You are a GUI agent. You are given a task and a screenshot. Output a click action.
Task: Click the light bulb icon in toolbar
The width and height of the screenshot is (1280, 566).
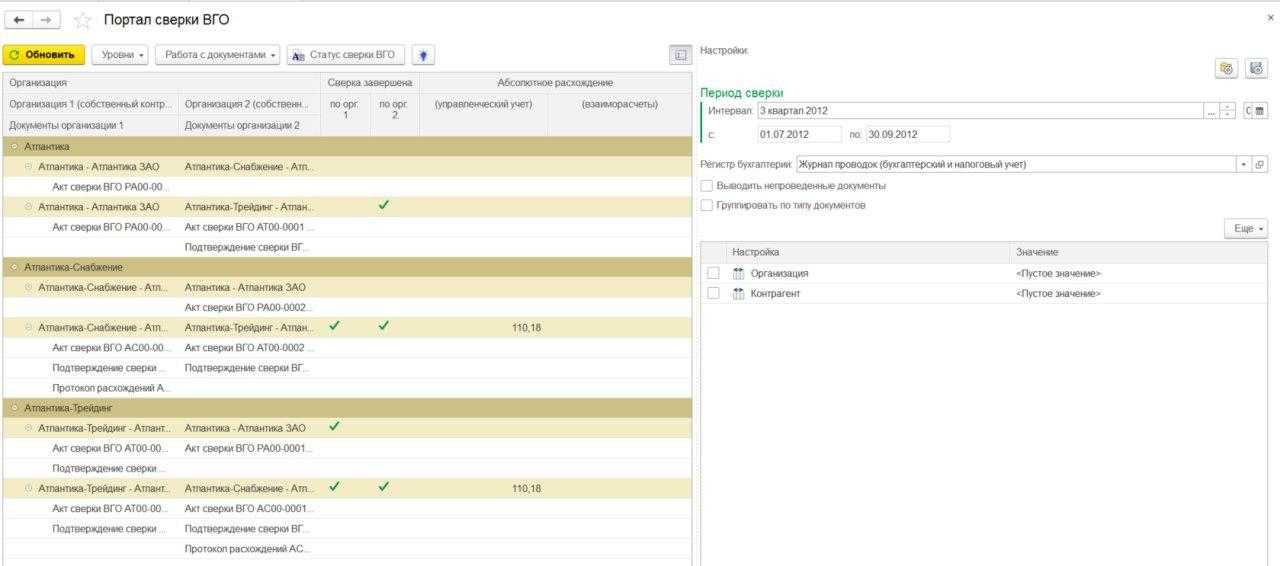pos(423,55)
